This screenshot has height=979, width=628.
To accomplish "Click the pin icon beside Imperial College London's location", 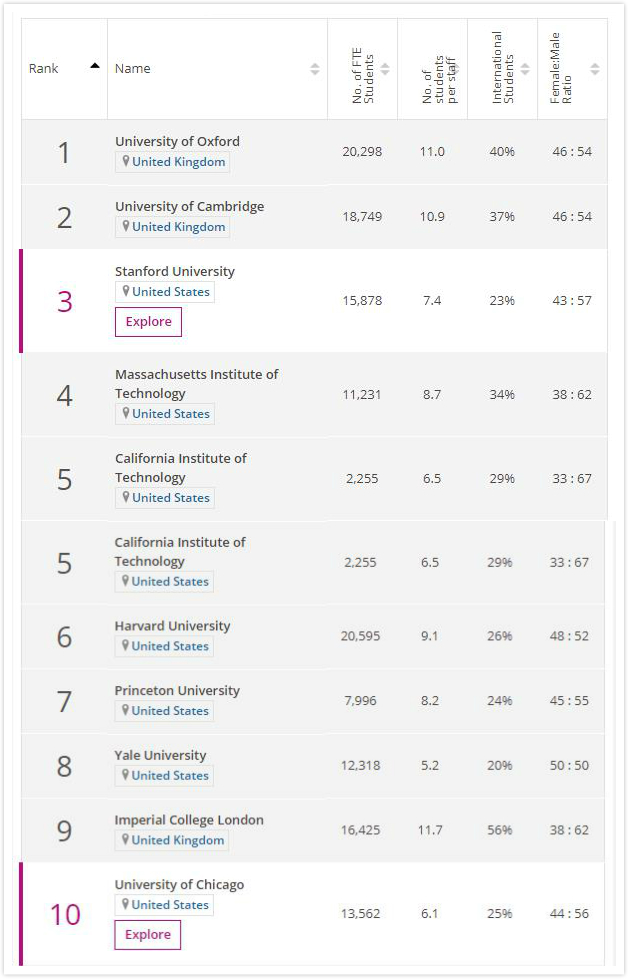I will tap(127, 840).
